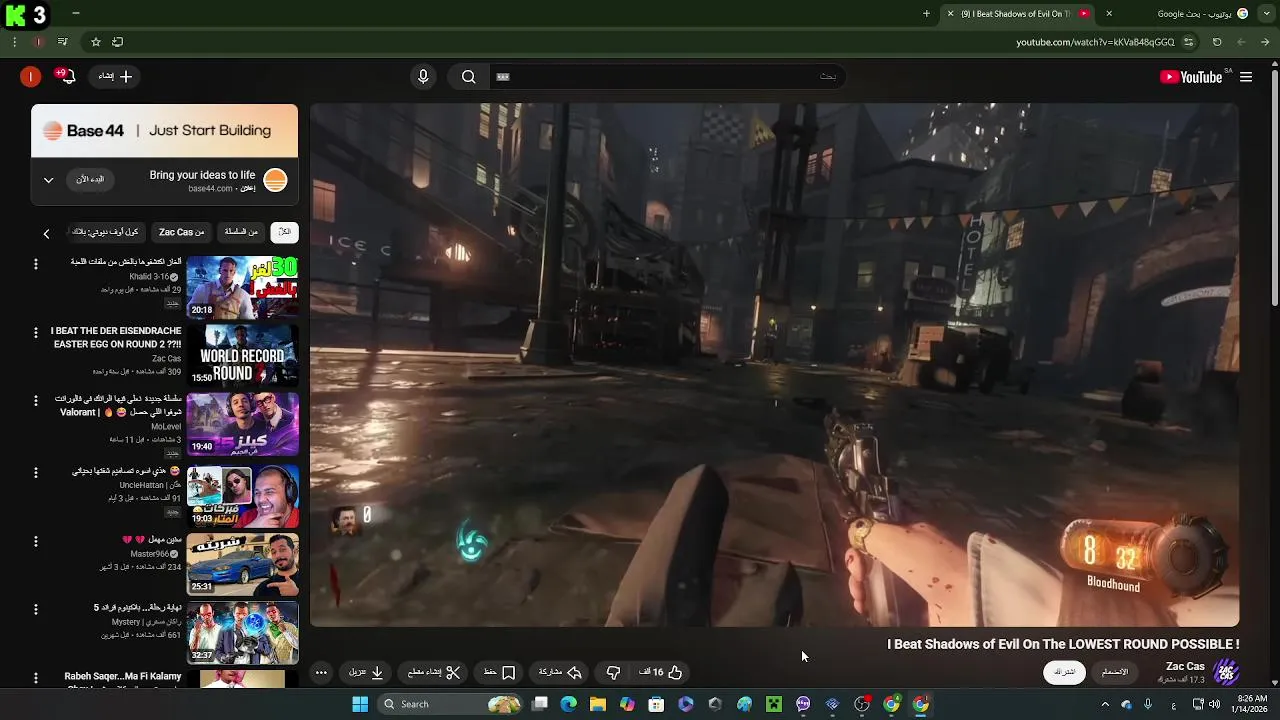This screenshot has width=1280, height=720.
Task: Open the Base 44 banner ad
Action: 165,131
